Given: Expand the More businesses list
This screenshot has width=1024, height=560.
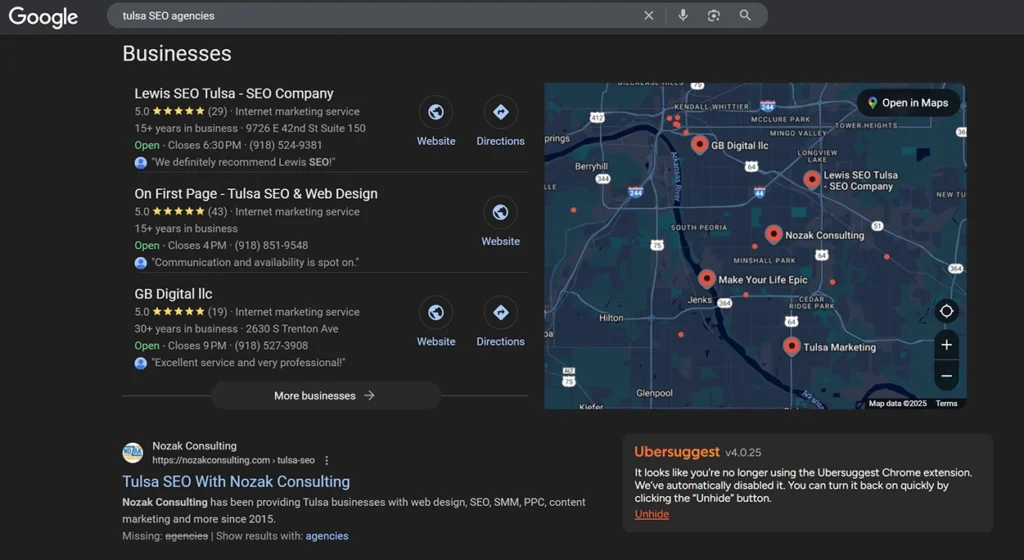Looking at the screenshot, I should (325, 396).
